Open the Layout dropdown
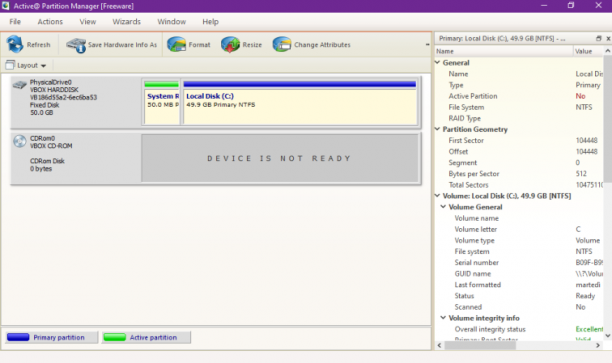The height and width of the screenshot is (363, 612). [x=26, y=65]
